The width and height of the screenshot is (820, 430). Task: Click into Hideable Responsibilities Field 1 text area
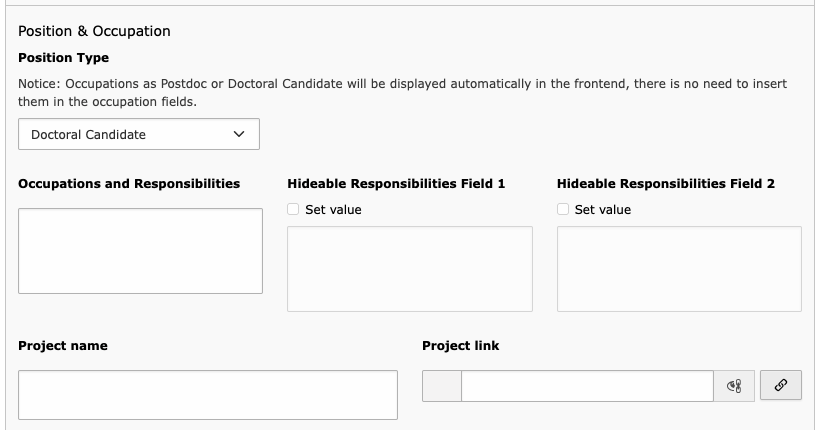[x=410, y=269]
